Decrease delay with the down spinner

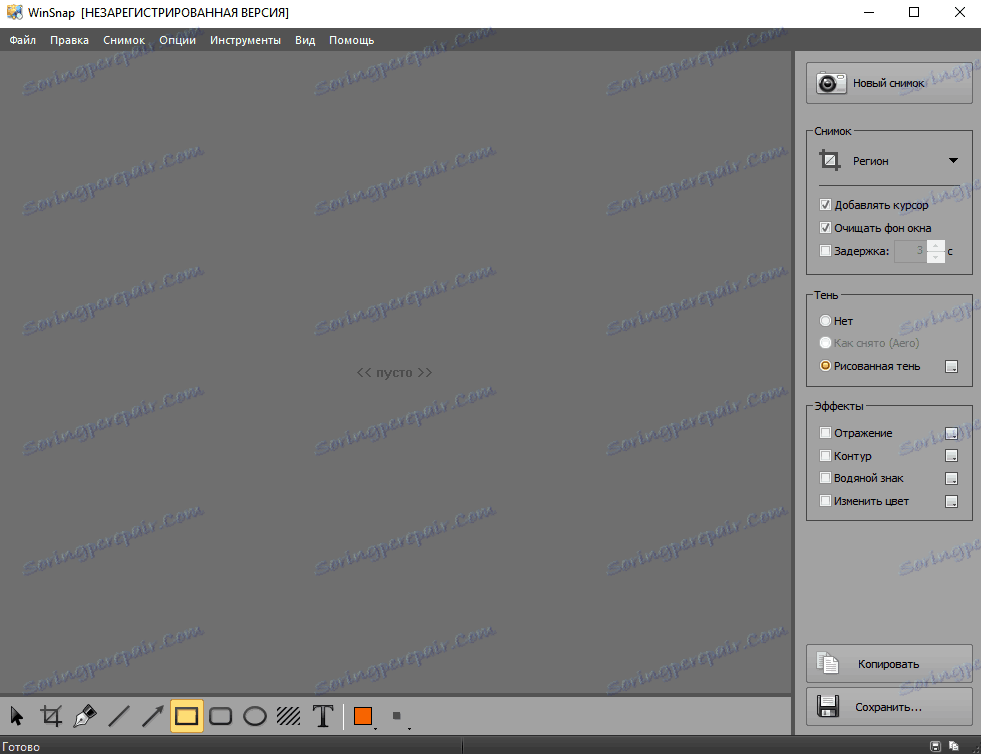pyautogui.click(x=935, y=257)
